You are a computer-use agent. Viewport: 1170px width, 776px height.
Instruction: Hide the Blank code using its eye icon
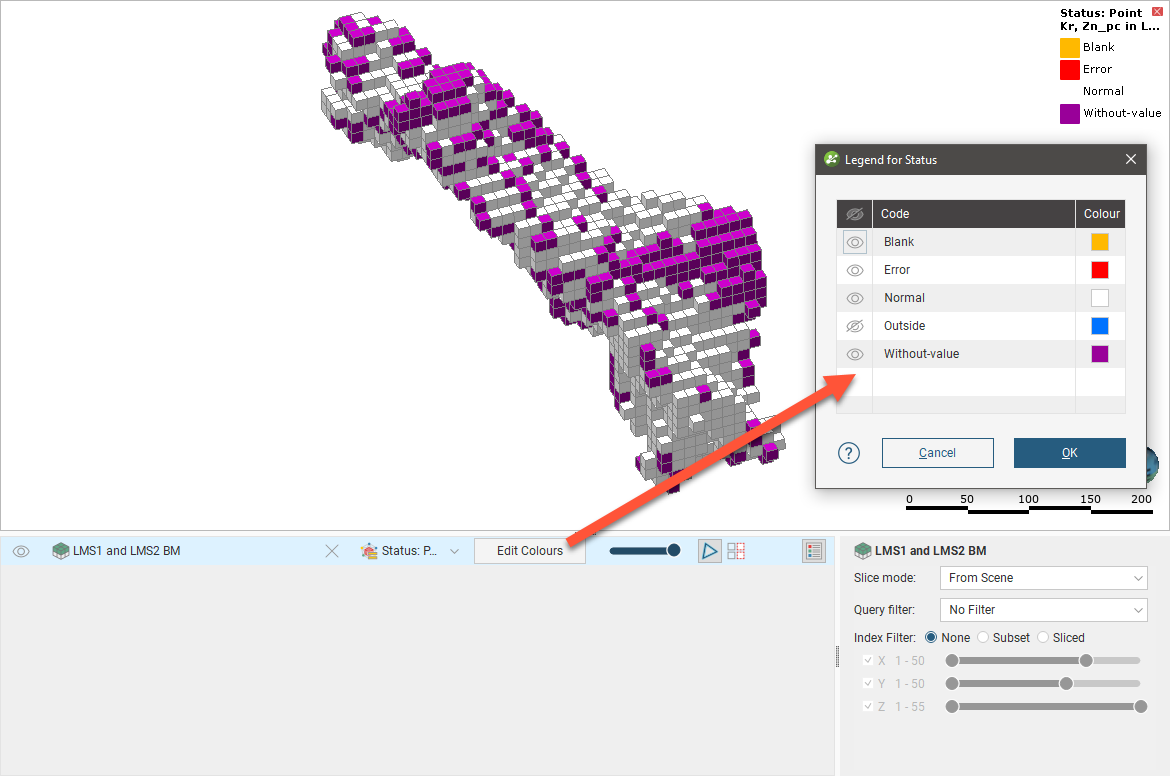point(854,242)
